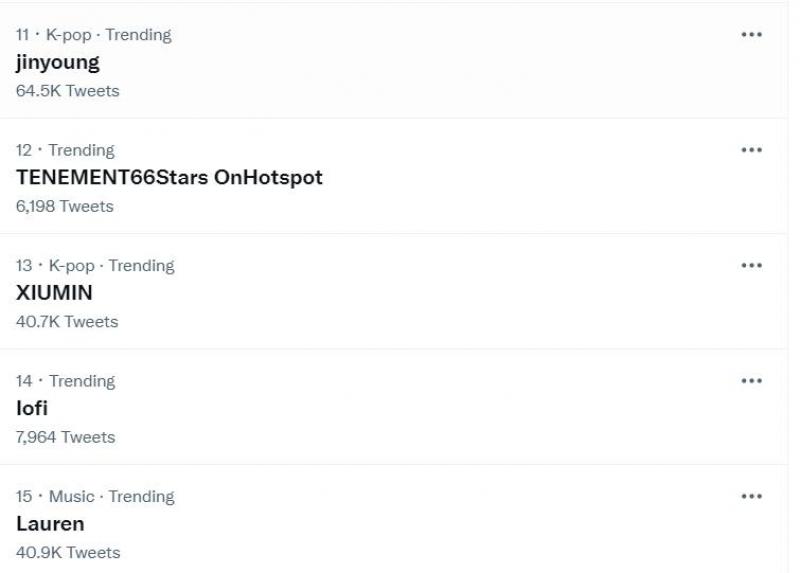Open more options for the jinyoung trend
The height and width of the screenshot is (573, 800).
tap(751, 35)
